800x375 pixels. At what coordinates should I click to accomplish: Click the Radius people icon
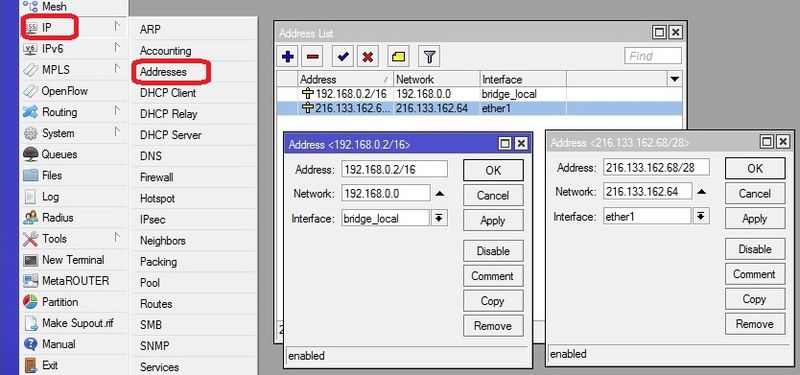31,217
